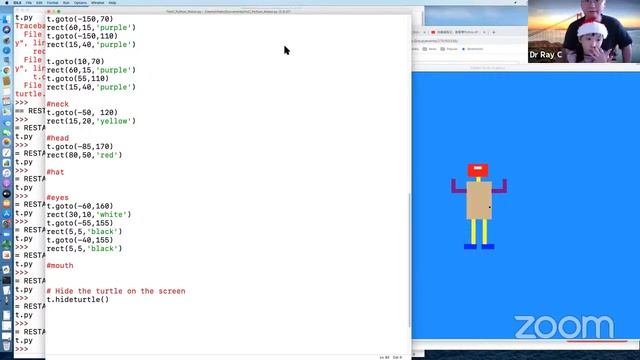The width and height of the screenshot is (640, 360).
Task: Open the purple Podcasts icon in Dock
Action: tap(7, 183)
